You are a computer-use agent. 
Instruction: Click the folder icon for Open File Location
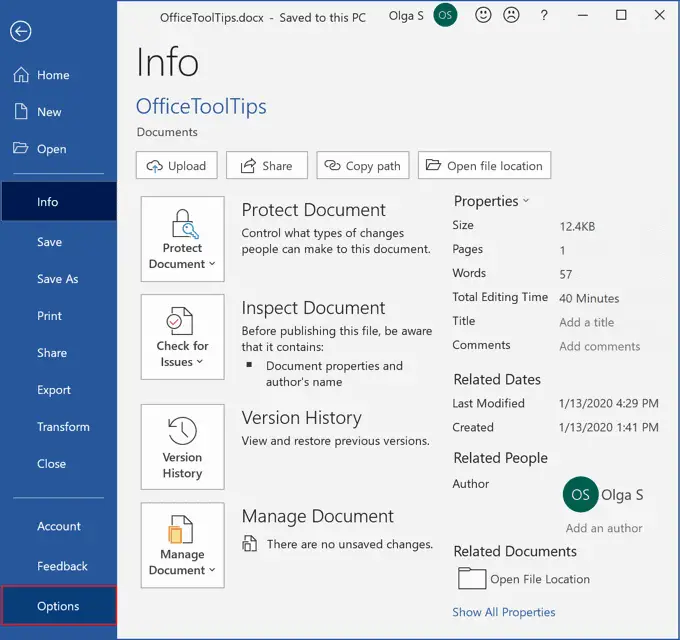(x=472, y=578)
